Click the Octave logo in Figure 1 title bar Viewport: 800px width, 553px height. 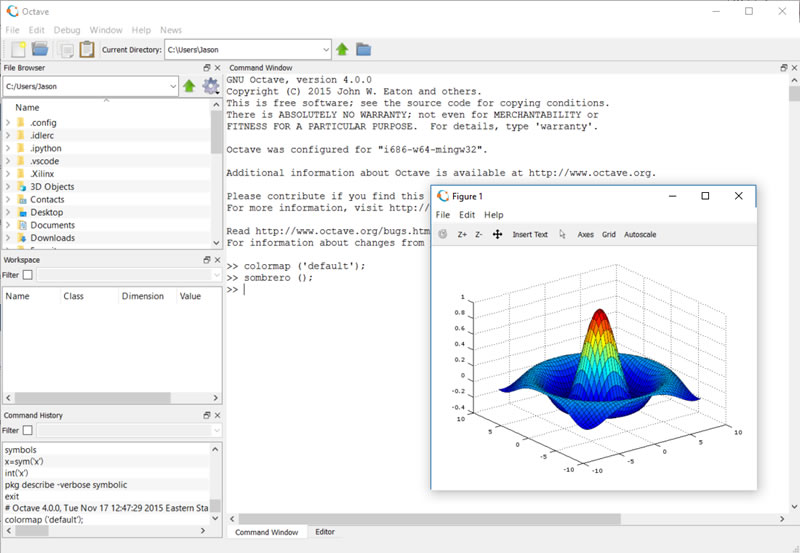(443, 196)
